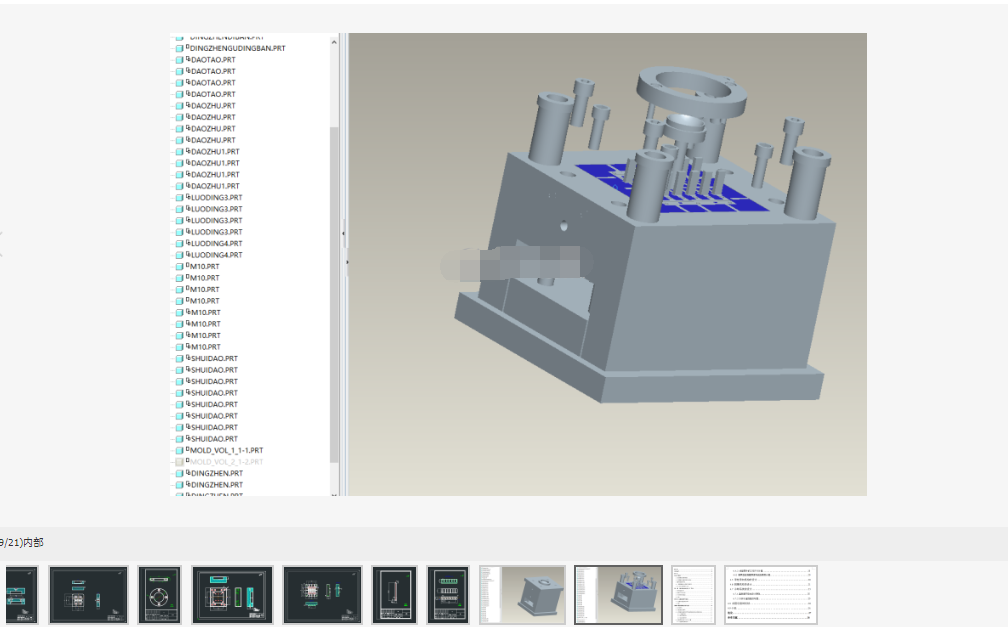Select DINGZHENGUDINGBAN.PRT in the model tree
This screenshot has height=627, width=1008.
237,48
